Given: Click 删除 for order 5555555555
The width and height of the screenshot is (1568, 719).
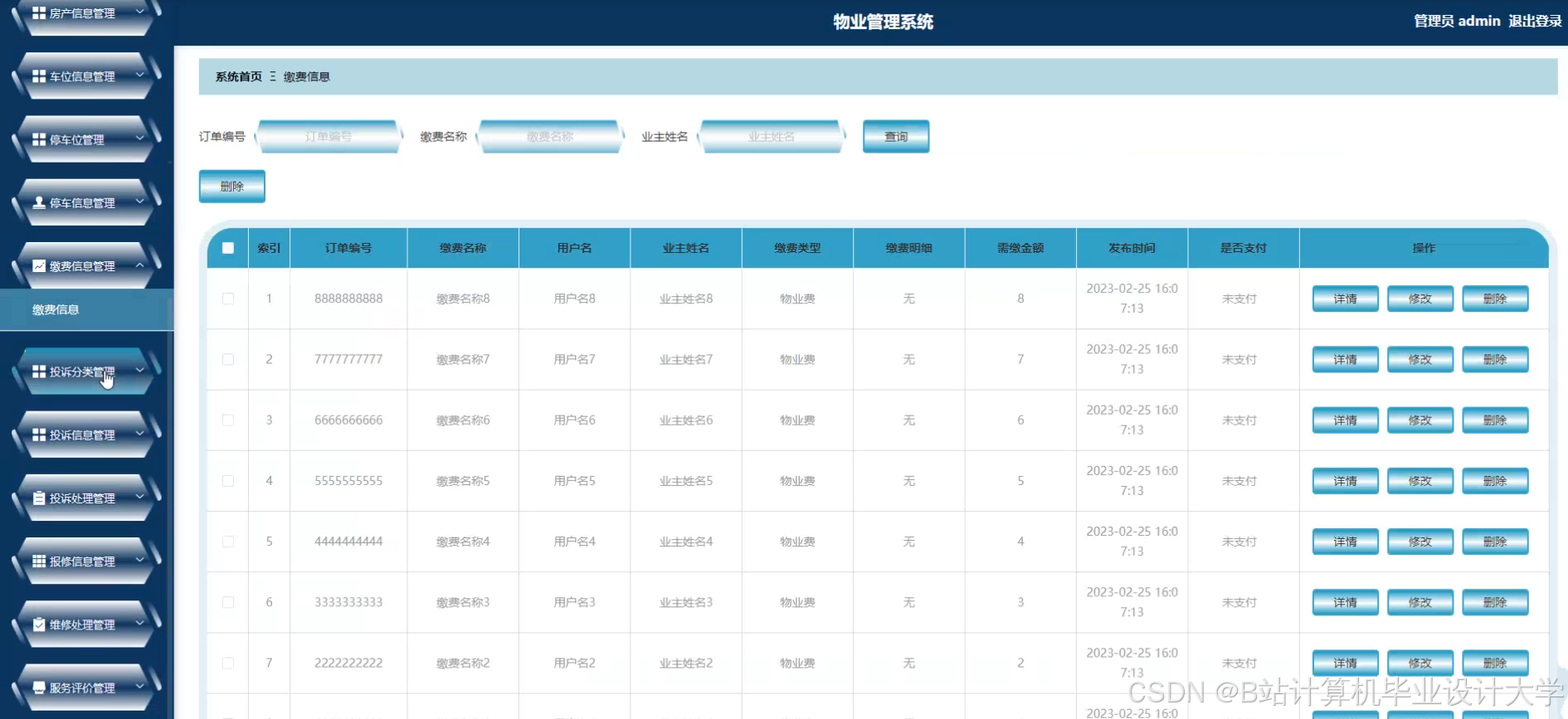Looking at the screenshot, I should (1495, 481).
